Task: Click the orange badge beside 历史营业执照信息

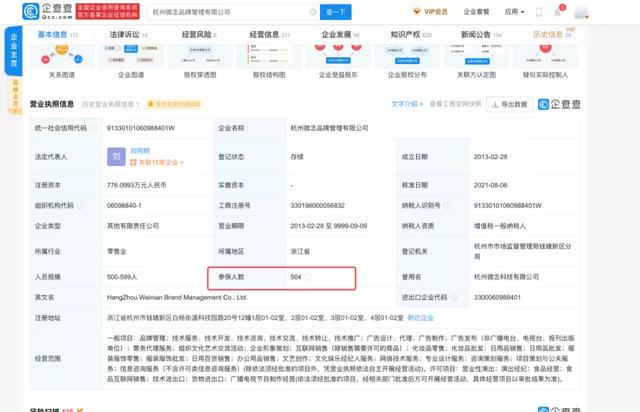Action: tap(174, 105)
